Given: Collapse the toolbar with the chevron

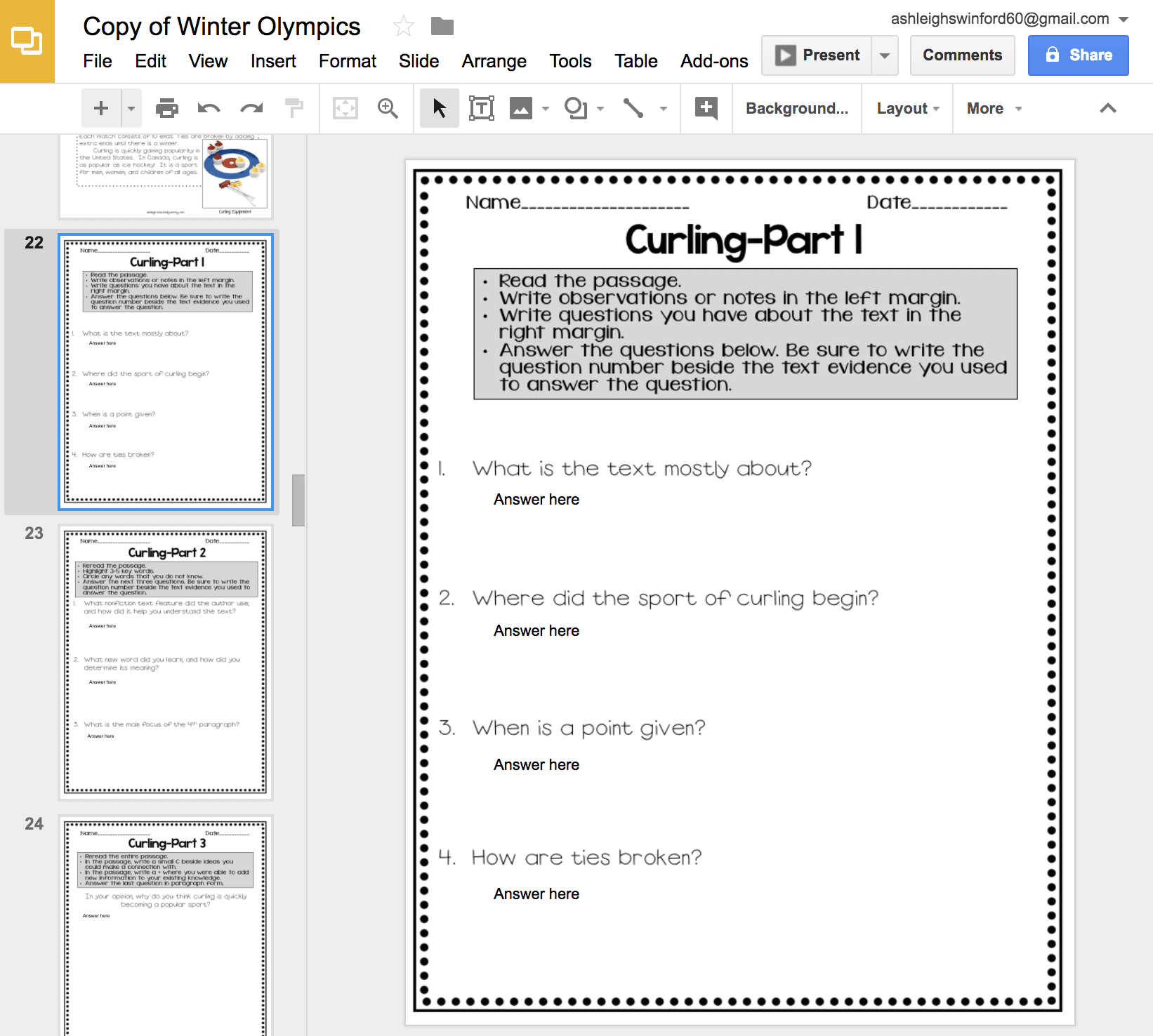Looking at the screenshot, I should click(1107, 108).
